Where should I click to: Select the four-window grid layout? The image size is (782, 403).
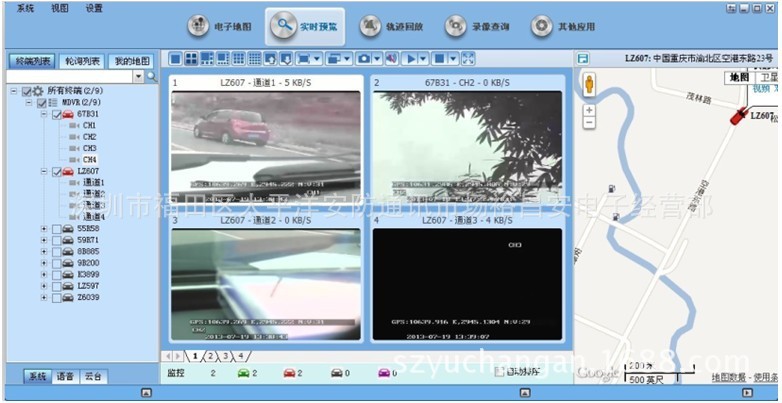click(x=191, y=59)
